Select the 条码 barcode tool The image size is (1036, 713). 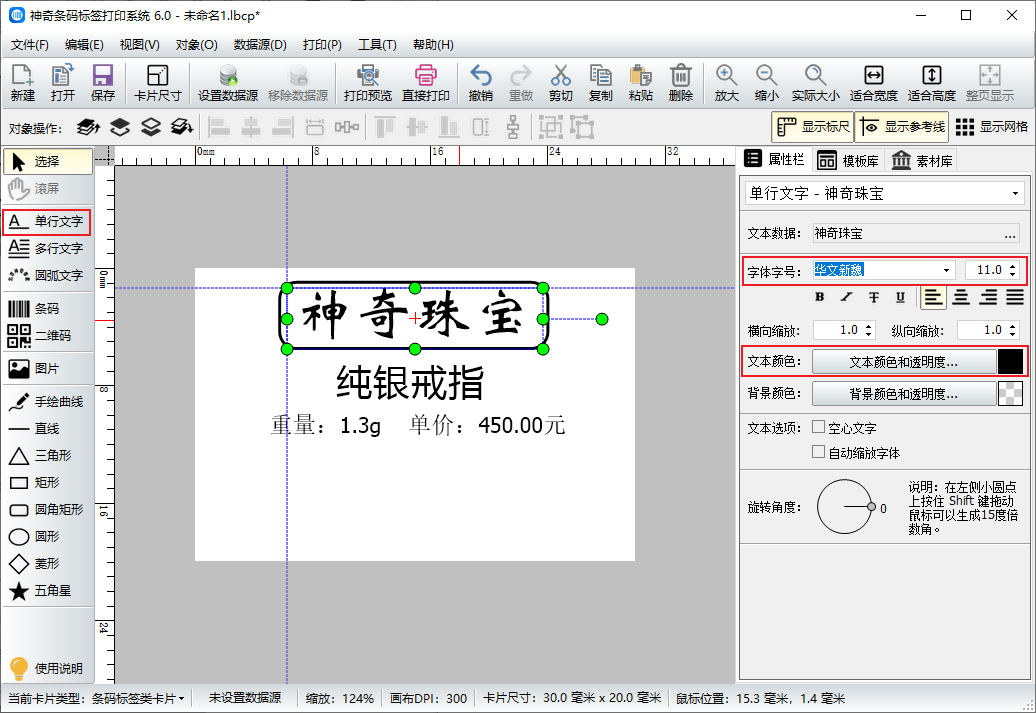[46, 309]
